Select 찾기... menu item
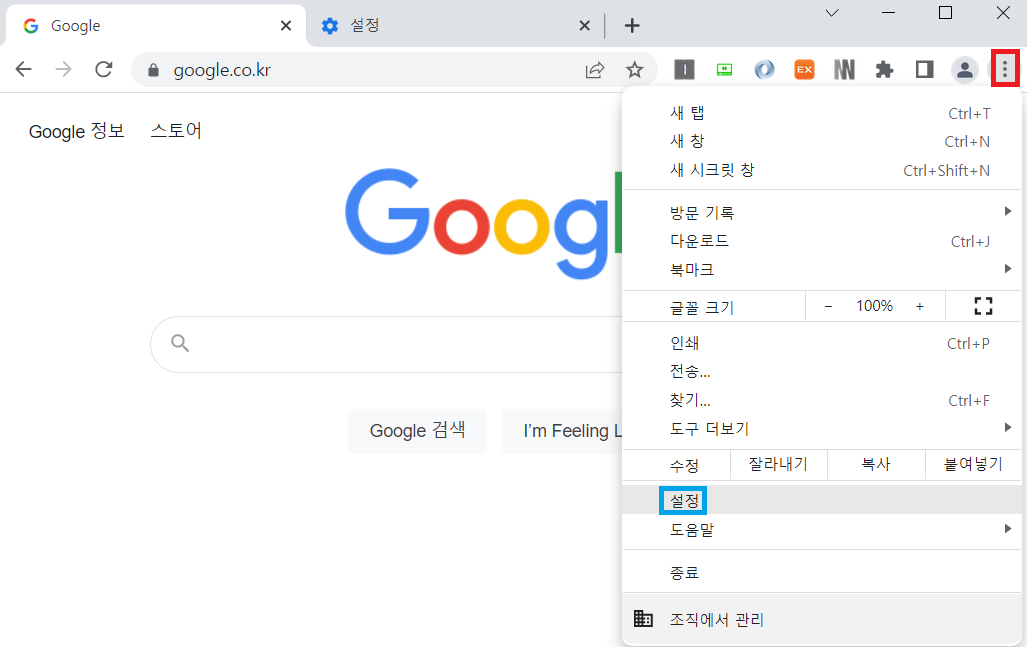 coord(822,400)
